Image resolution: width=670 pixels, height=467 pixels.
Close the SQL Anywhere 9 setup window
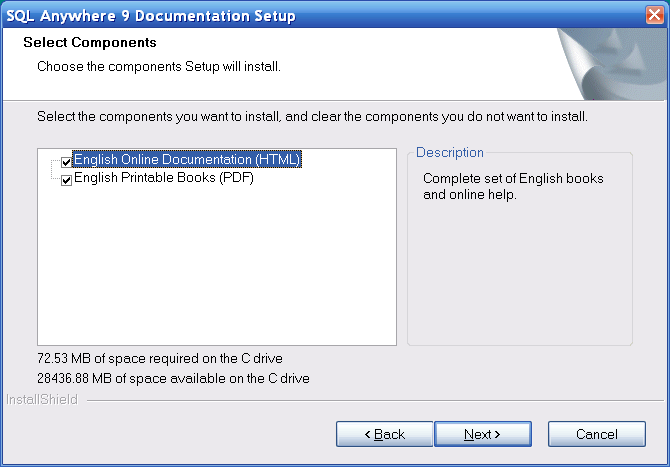(654, 14)
